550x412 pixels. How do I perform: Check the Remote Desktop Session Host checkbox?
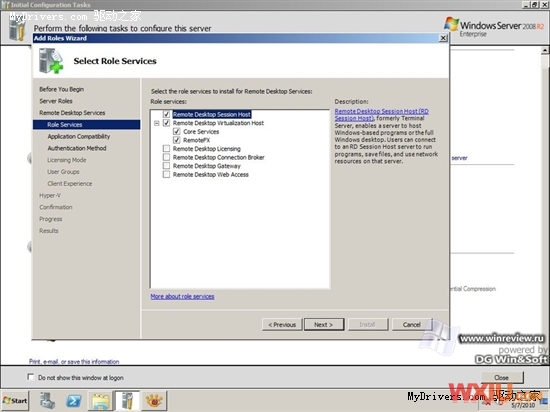point(167,114)
